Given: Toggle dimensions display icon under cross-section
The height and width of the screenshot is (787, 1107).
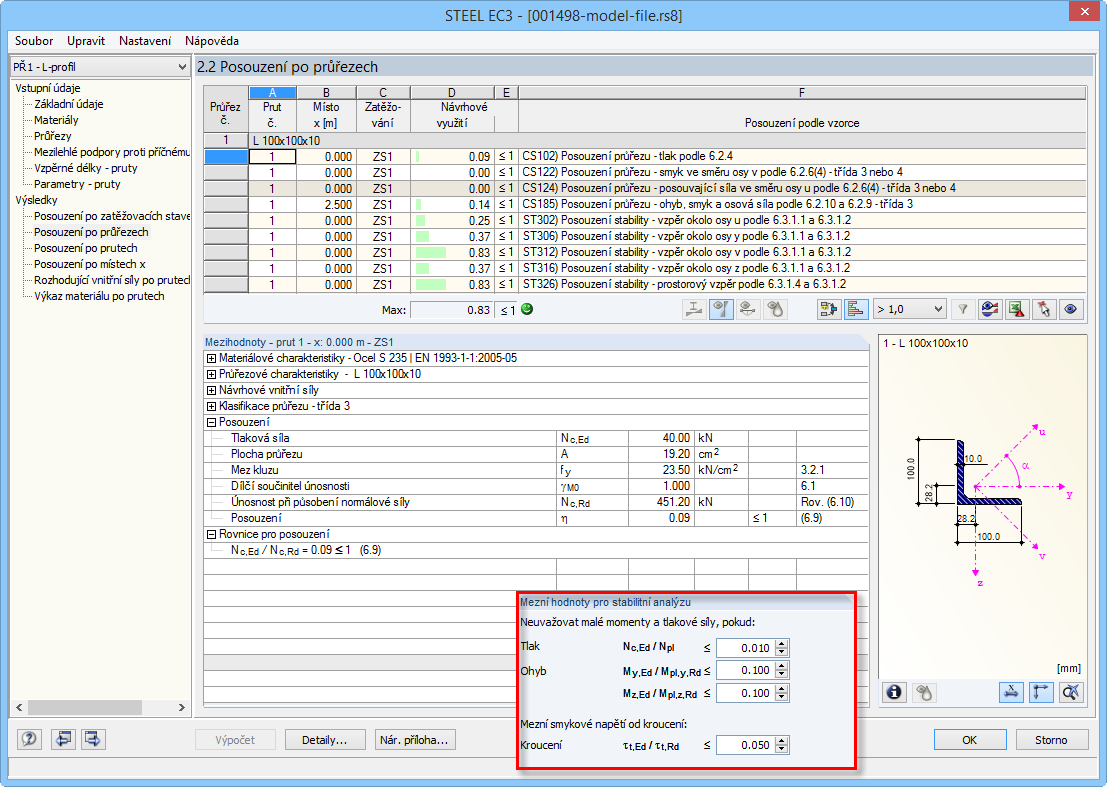Looking at the screenshot, I should click(1012, 692).
